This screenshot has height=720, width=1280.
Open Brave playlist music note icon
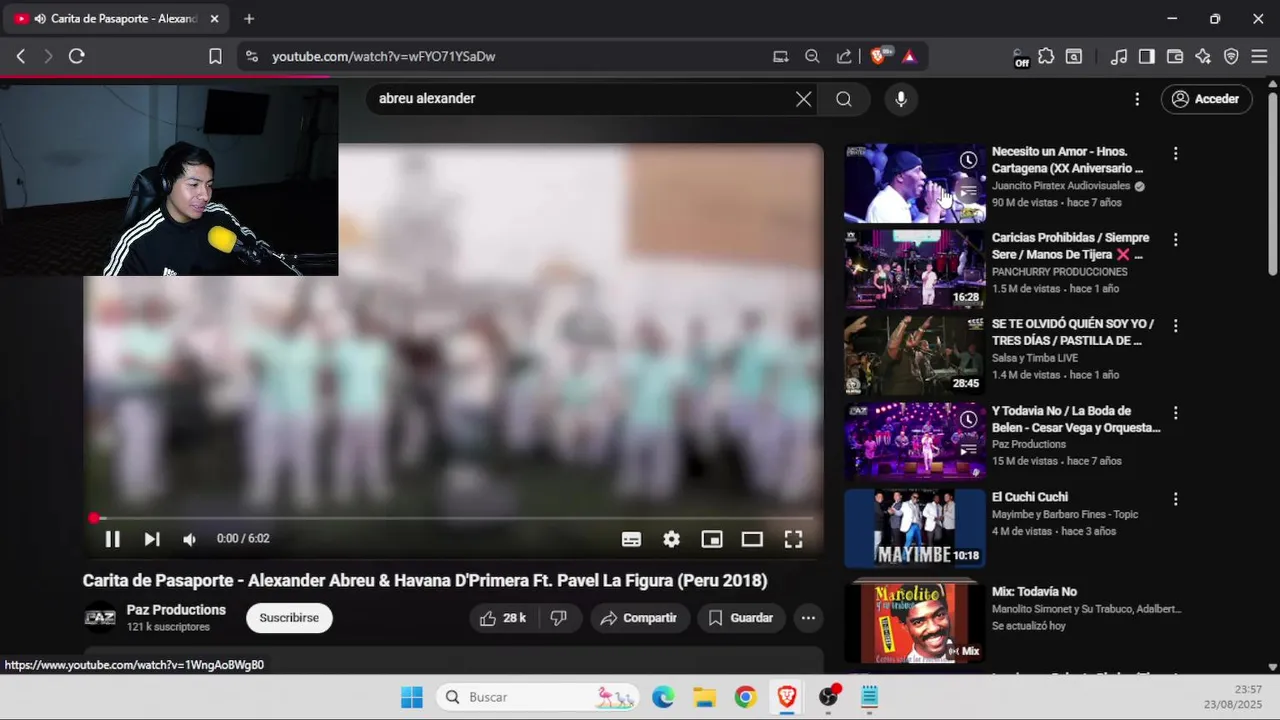pyautogui.click(x=1119, y=57)
